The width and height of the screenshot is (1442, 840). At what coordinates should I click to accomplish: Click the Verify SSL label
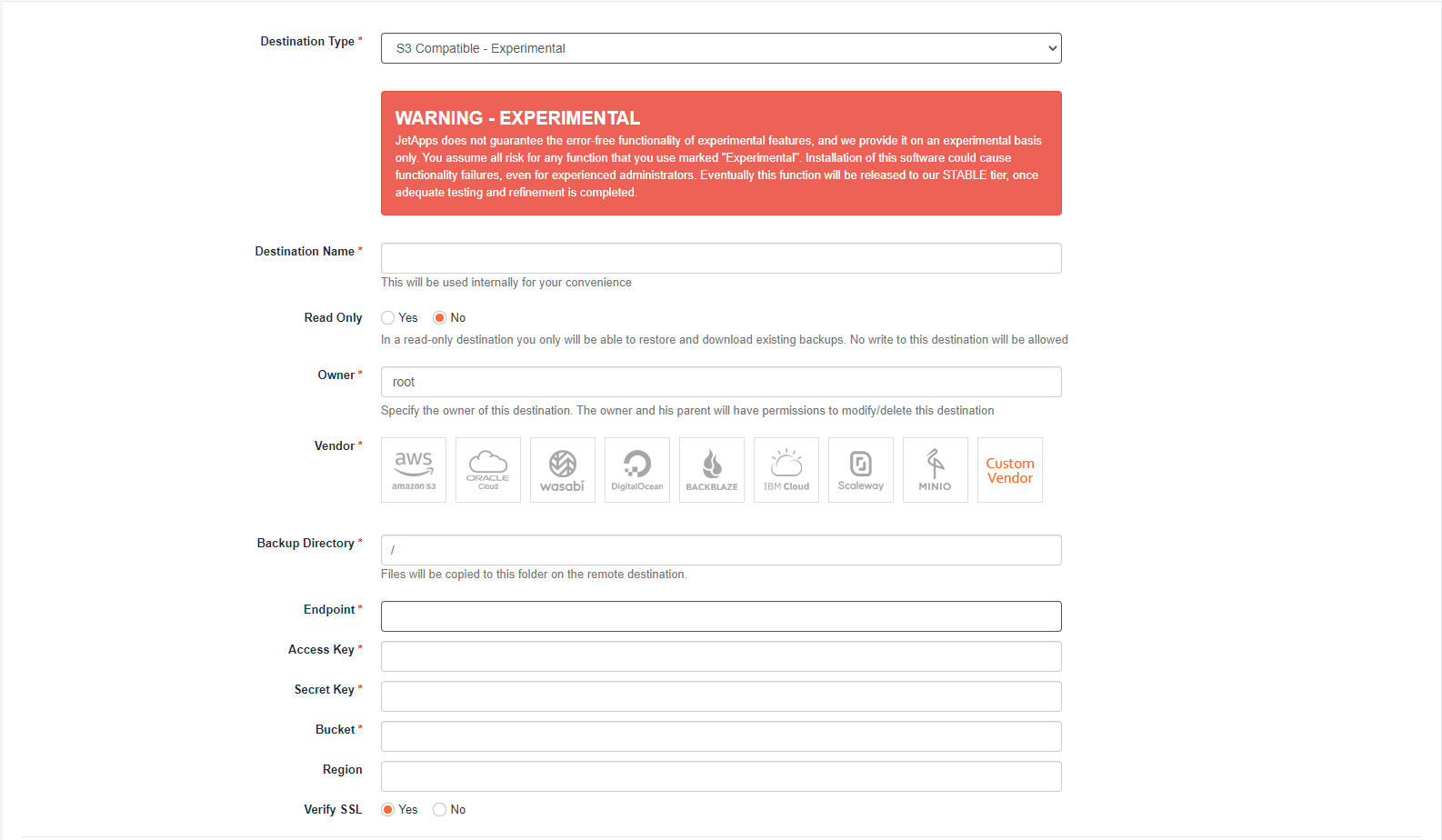333,810
